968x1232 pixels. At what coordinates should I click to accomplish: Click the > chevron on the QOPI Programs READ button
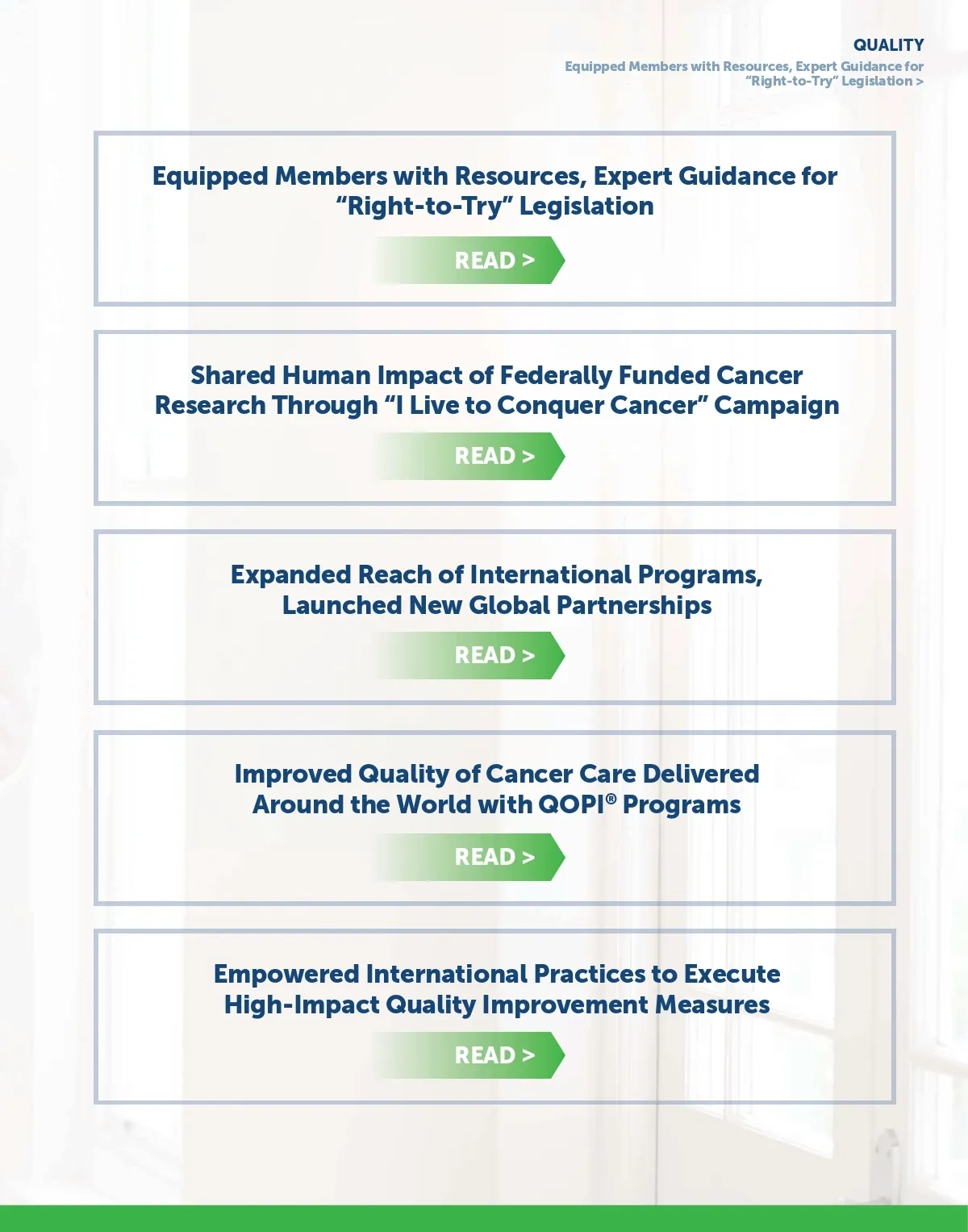[x=528, y=857]
